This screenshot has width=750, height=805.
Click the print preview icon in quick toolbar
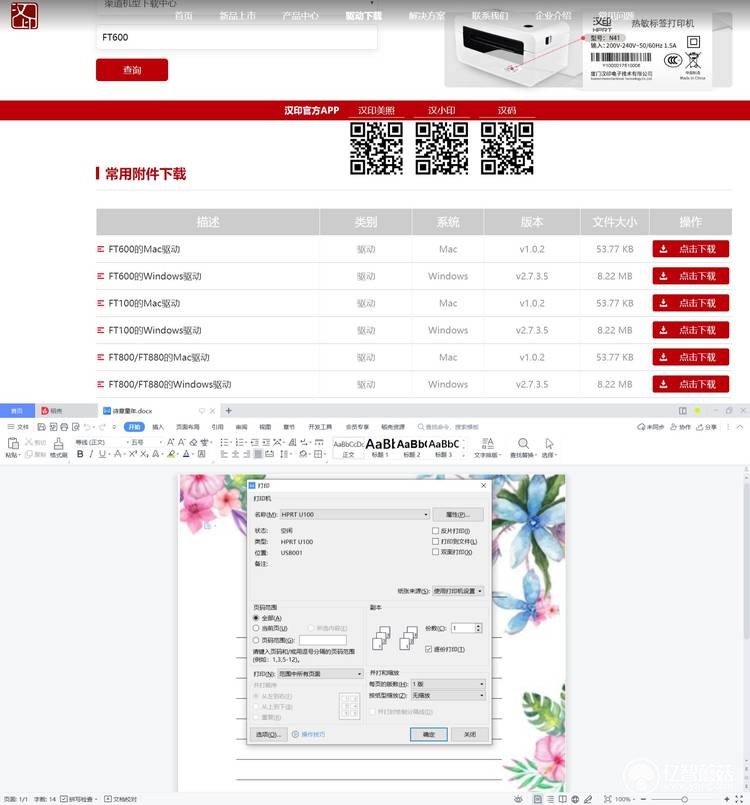tap(75, 427)
